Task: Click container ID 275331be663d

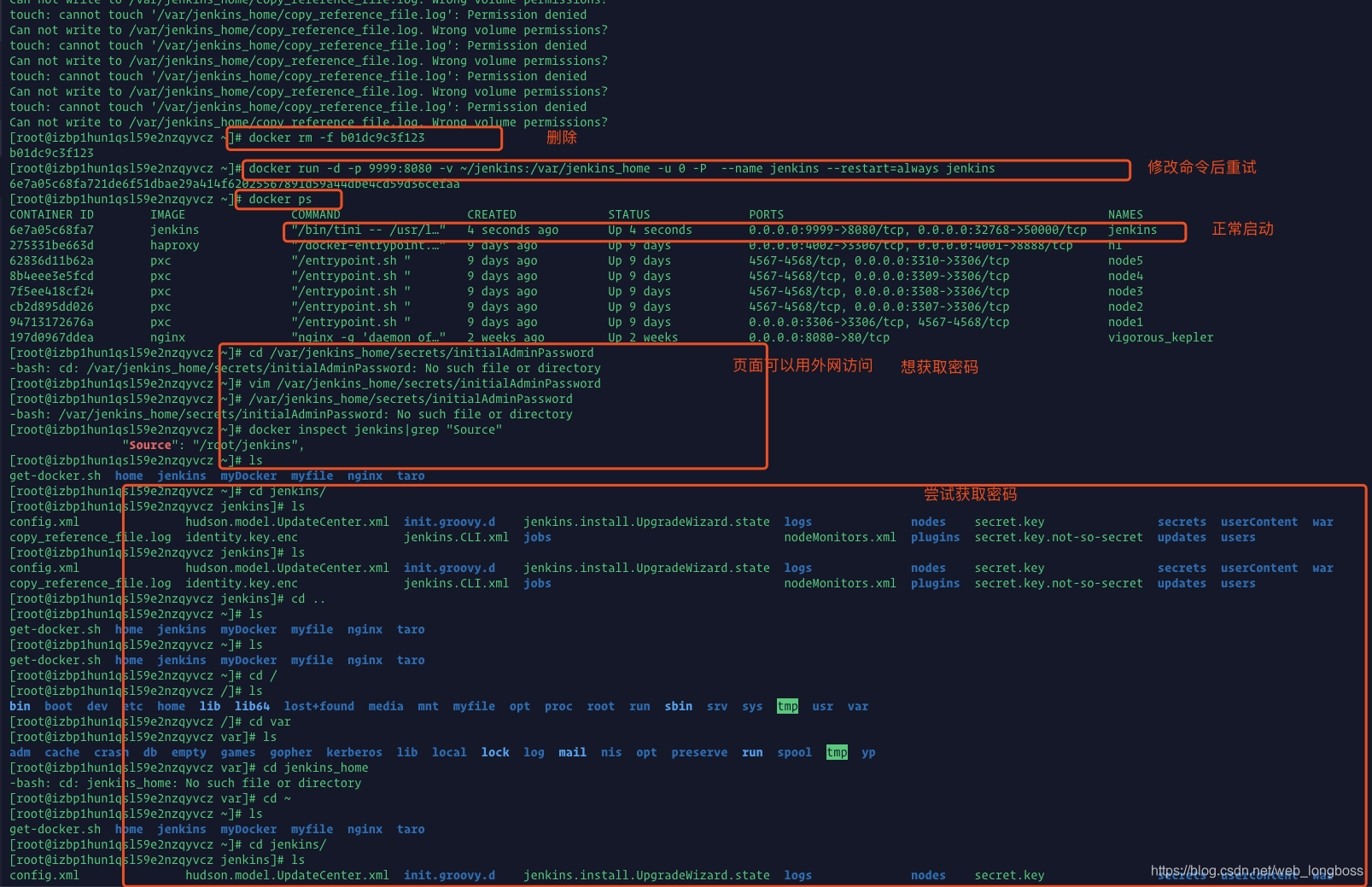Action: [51, 245]
